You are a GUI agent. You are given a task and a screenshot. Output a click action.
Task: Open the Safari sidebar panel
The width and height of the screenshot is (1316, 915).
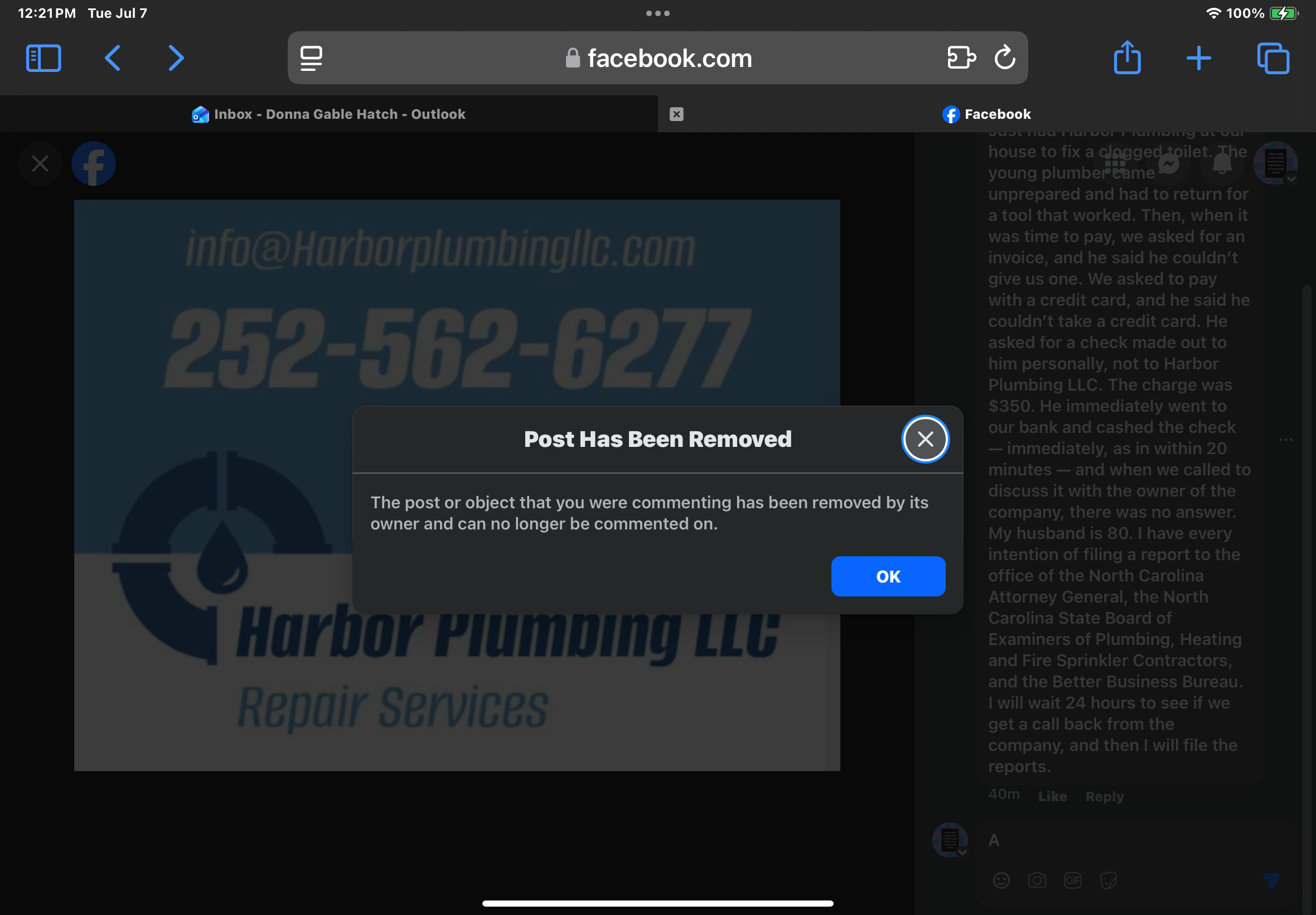coord(43,59)
